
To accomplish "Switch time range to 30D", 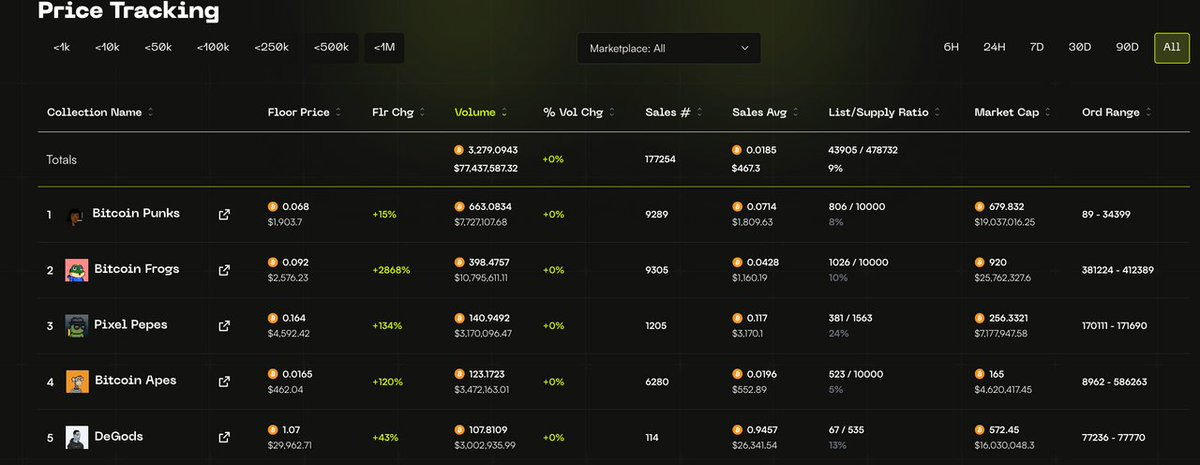I will click(x=1080, y=47).
